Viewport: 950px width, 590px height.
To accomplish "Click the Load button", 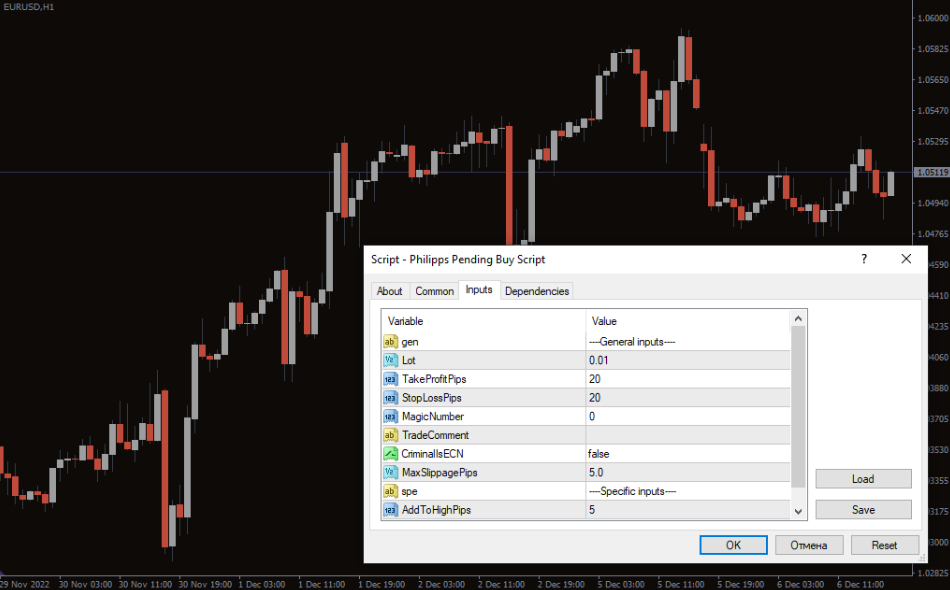I will pyautogui.click(x=863, y=479).
